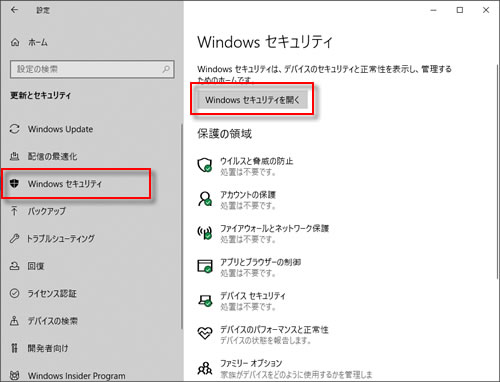Select Windows Insider Program in the sidebar
500x382 pixels.
77,376
